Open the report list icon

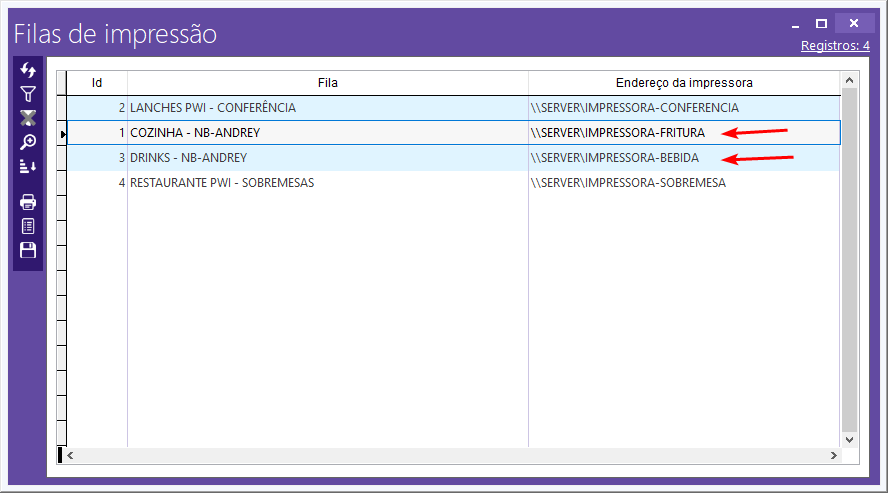point(28,226)
